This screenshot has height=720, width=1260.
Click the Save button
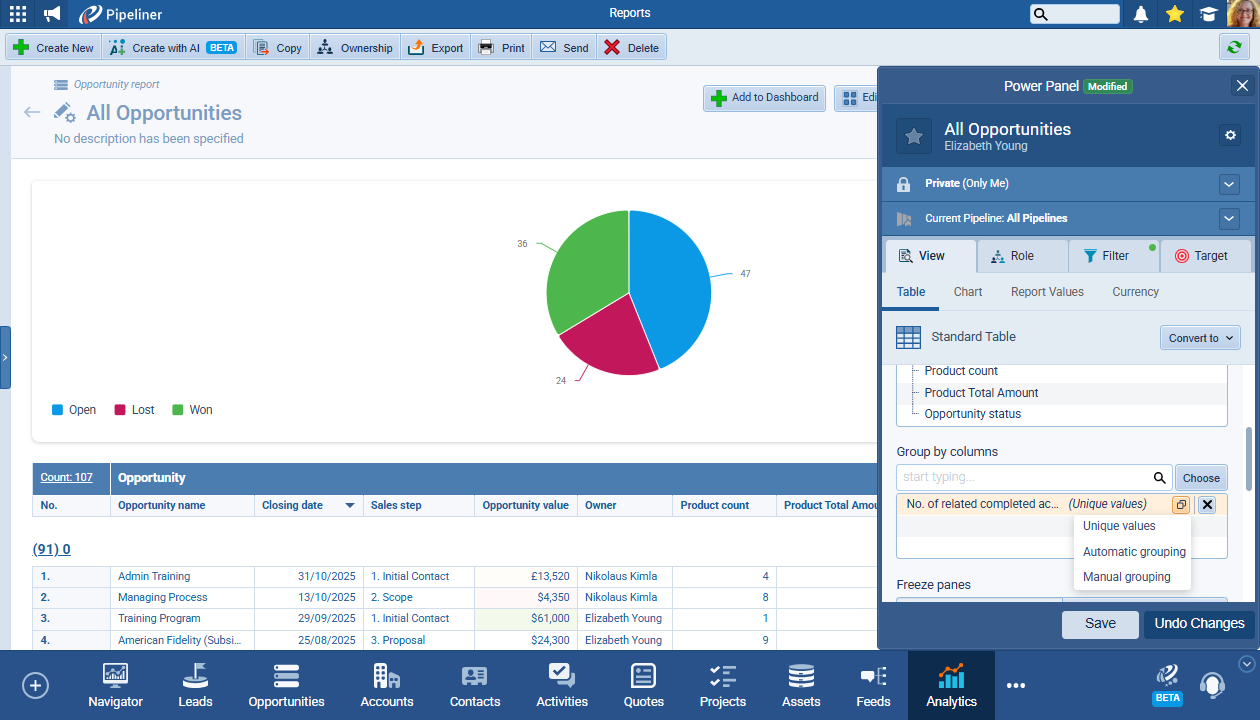1100,624
